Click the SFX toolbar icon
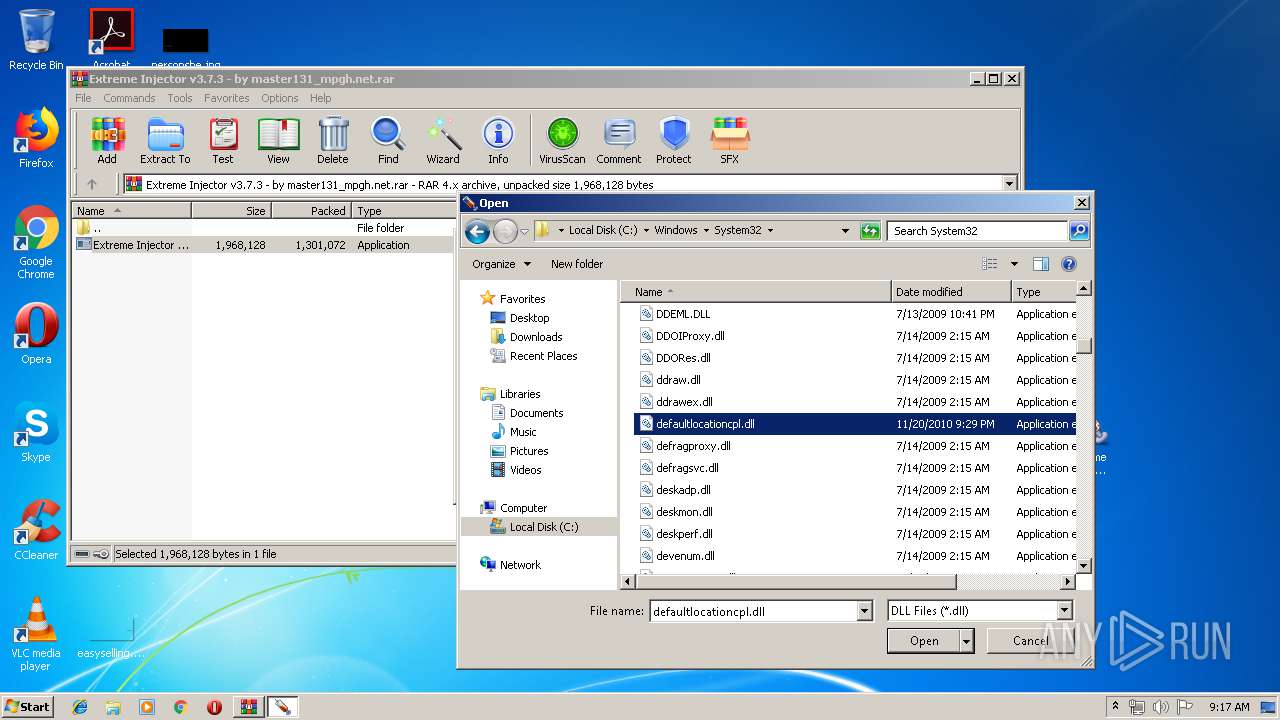 point(730,140)
